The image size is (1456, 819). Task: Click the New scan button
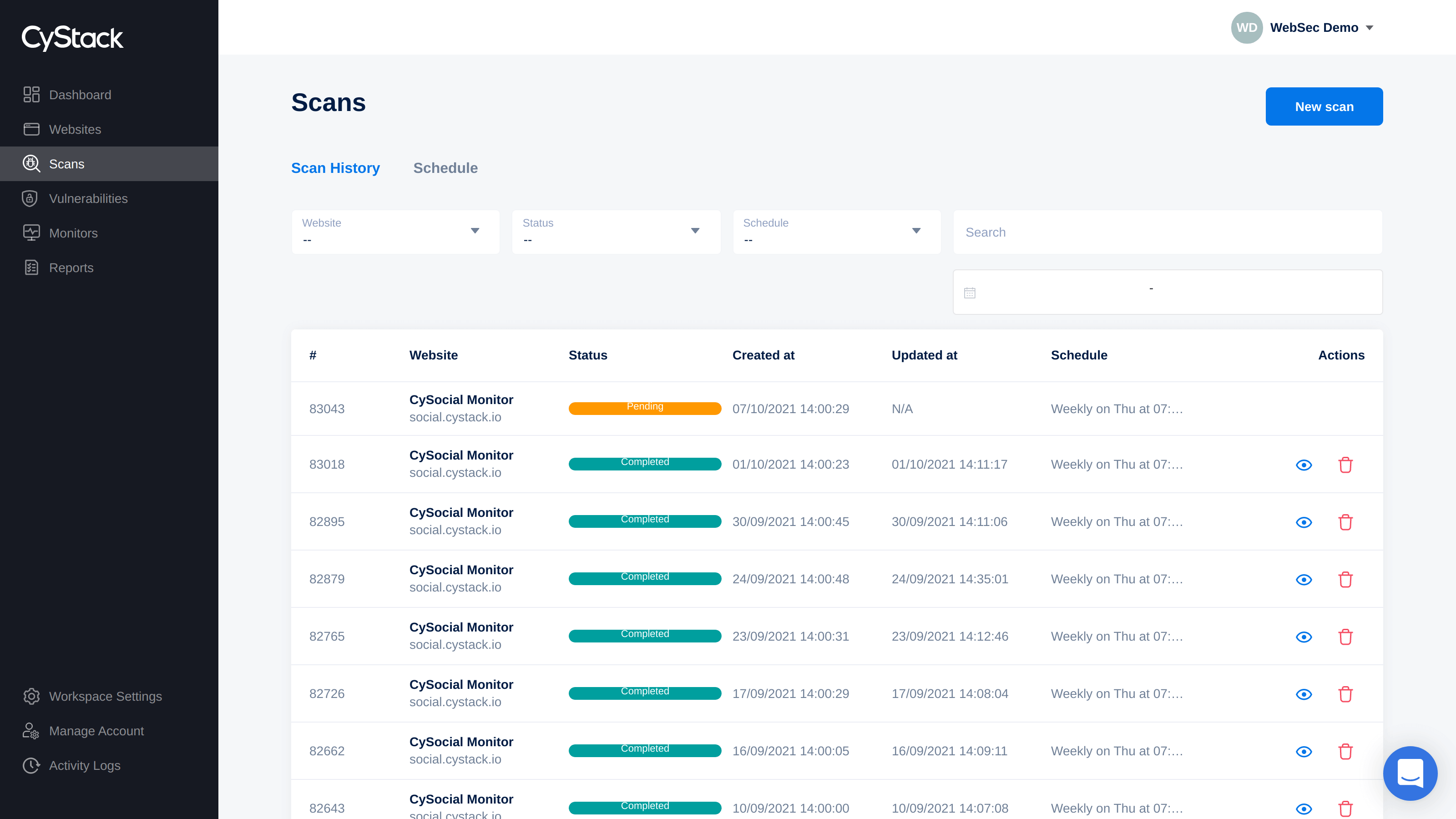1324,106
